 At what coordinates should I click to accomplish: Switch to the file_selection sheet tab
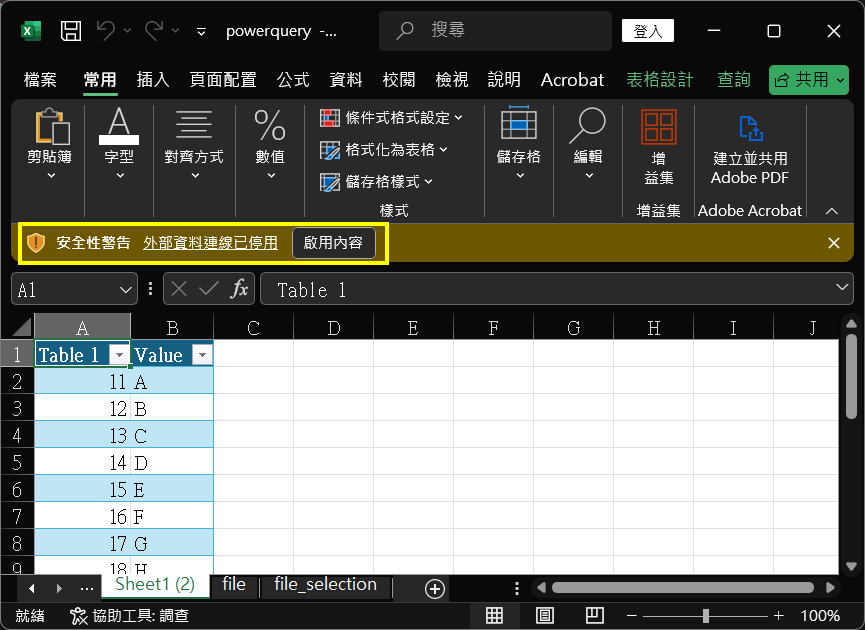(325, 585)
